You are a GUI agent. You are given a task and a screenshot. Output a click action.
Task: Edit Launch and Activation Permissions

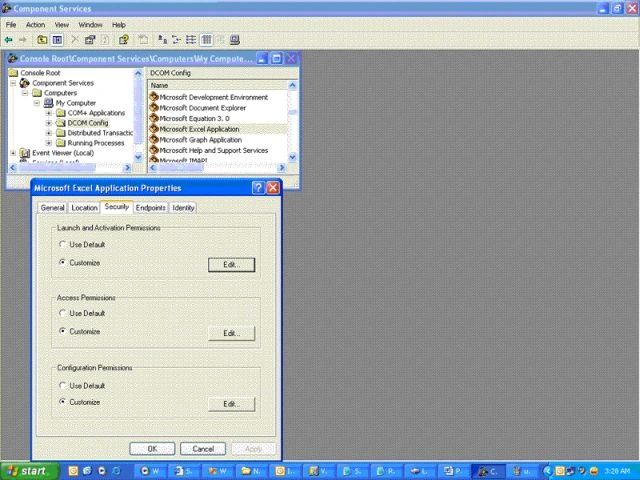tap(231, 264)
